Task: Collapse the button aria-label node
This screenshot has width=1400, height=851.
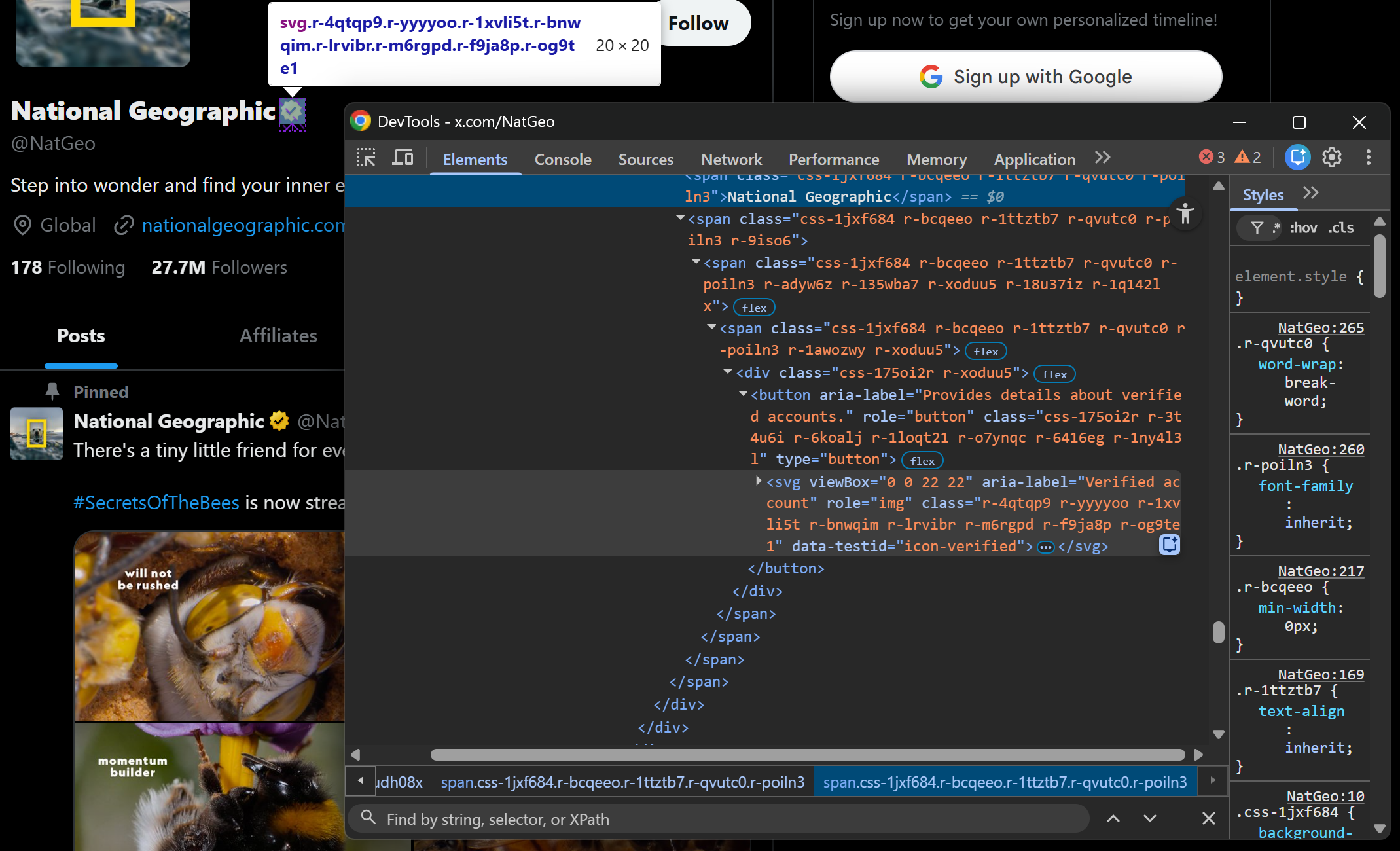Action: pos(743,394)
